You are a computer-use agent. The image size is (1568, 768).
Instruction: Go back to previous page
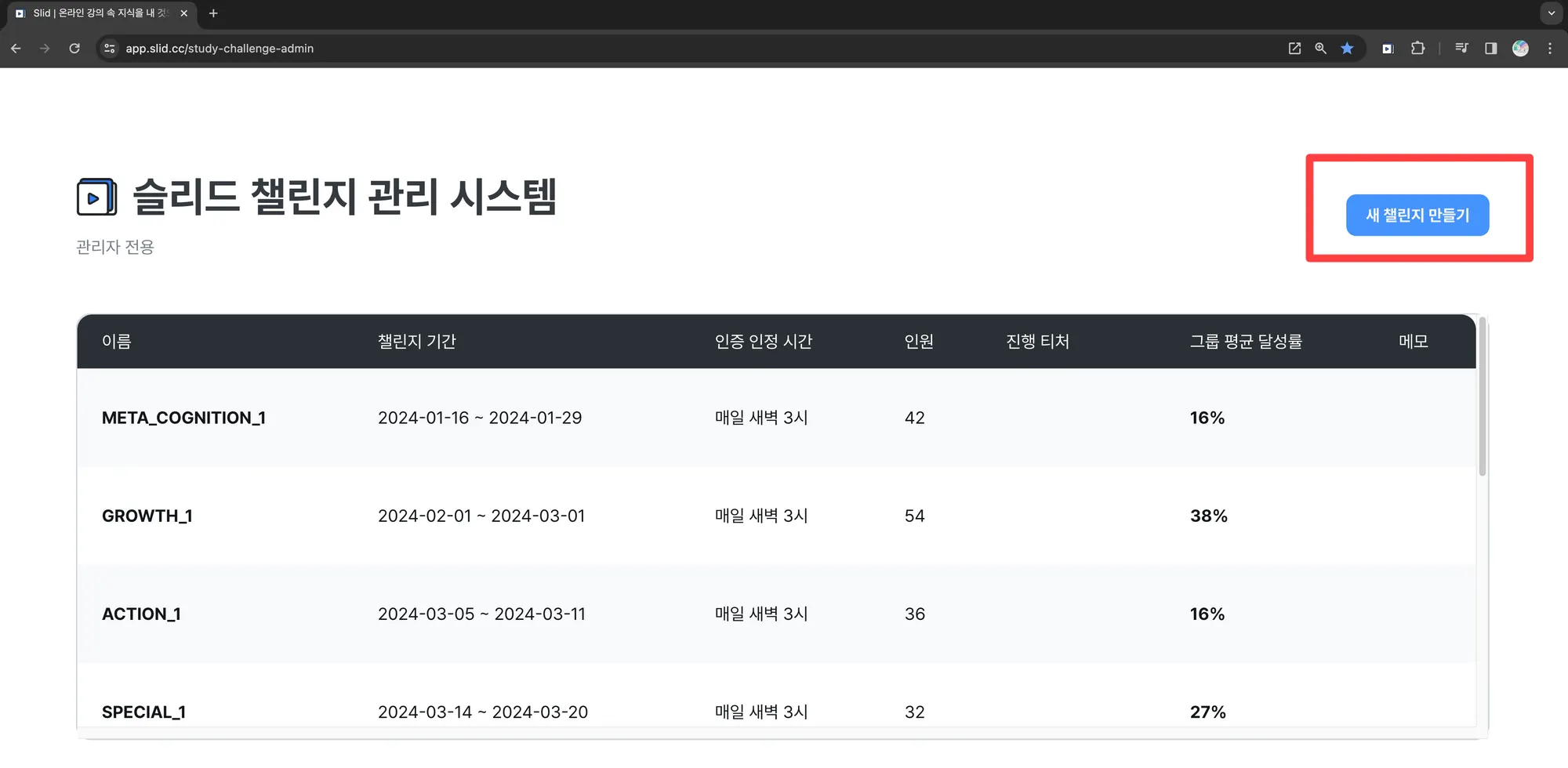16,49
